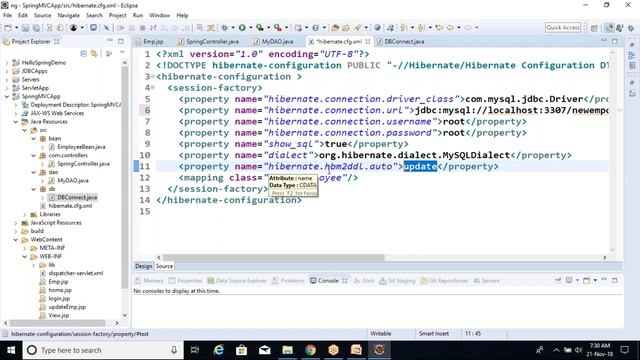Switch to the Design view tab
Screen dimensions: 640x360
click(143, 266)
